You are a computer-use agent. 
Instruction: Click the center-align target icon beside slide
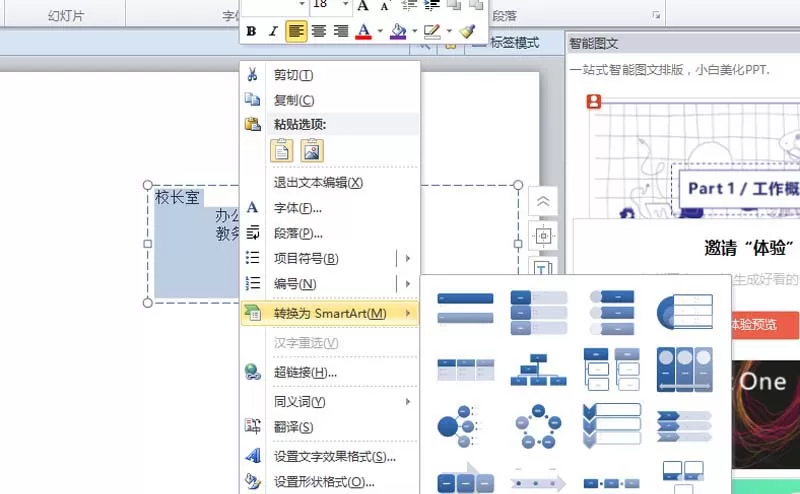click(543, 236)
